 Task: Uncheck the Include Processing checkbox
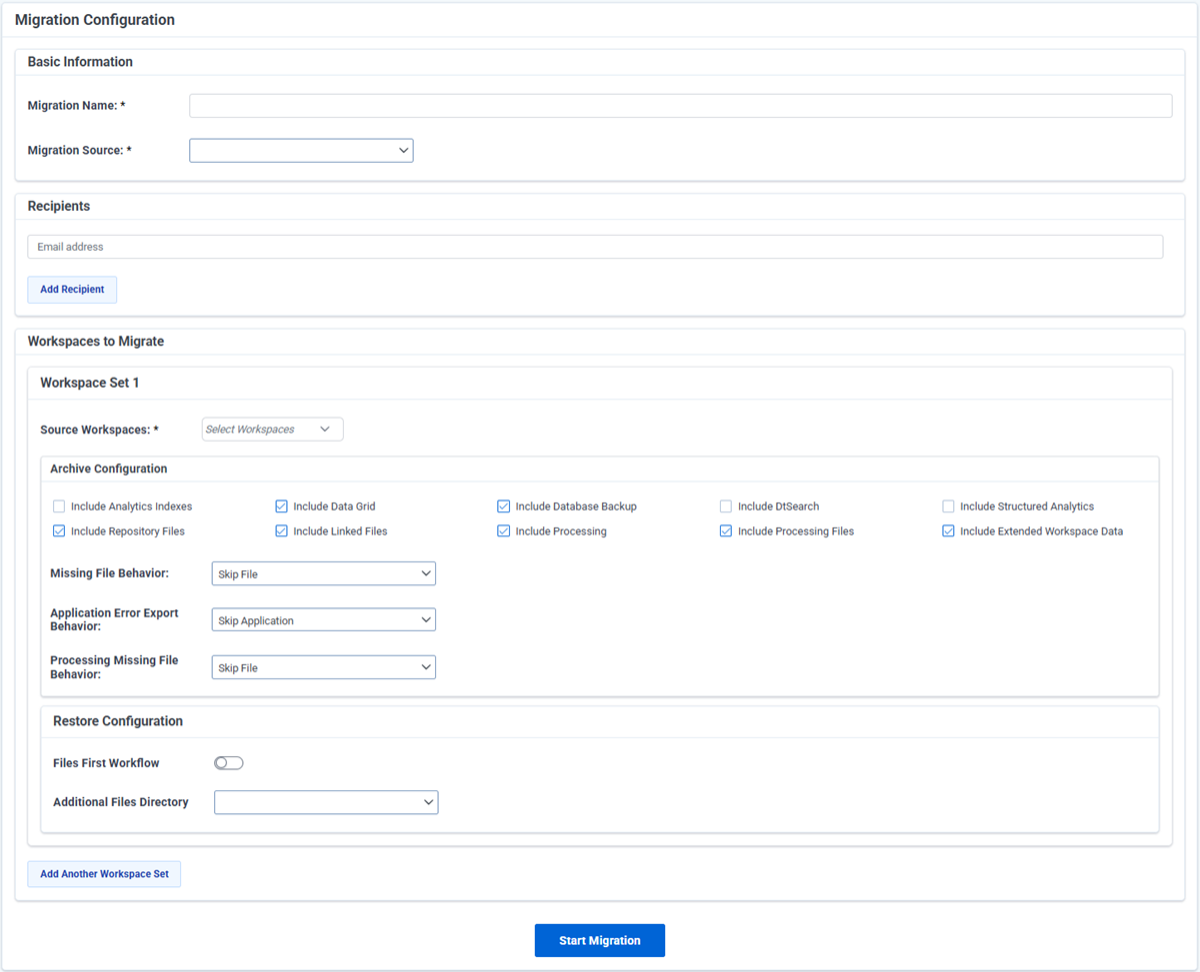pos(503,531)
